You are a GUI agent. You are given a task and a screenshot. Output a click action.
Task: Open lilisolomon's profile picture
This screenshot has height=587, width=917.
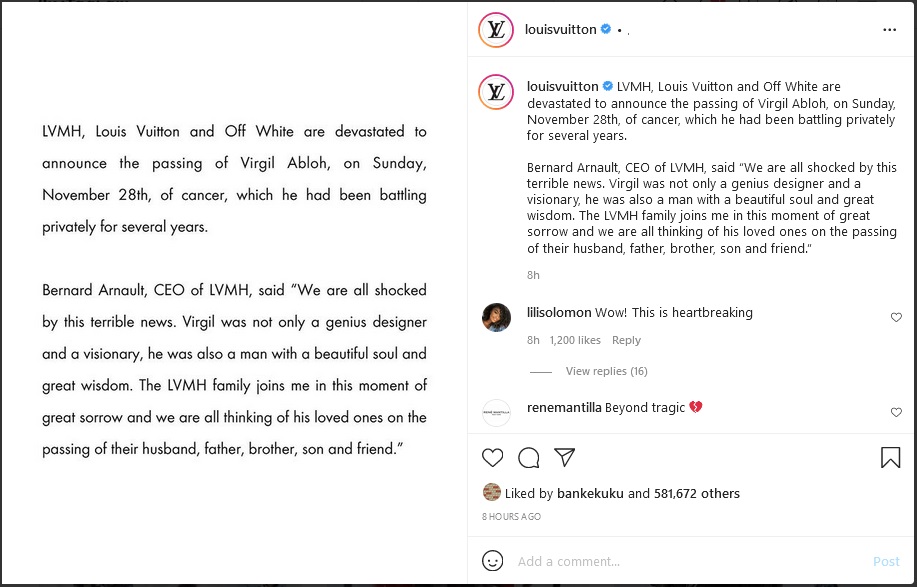click(496, 317)
